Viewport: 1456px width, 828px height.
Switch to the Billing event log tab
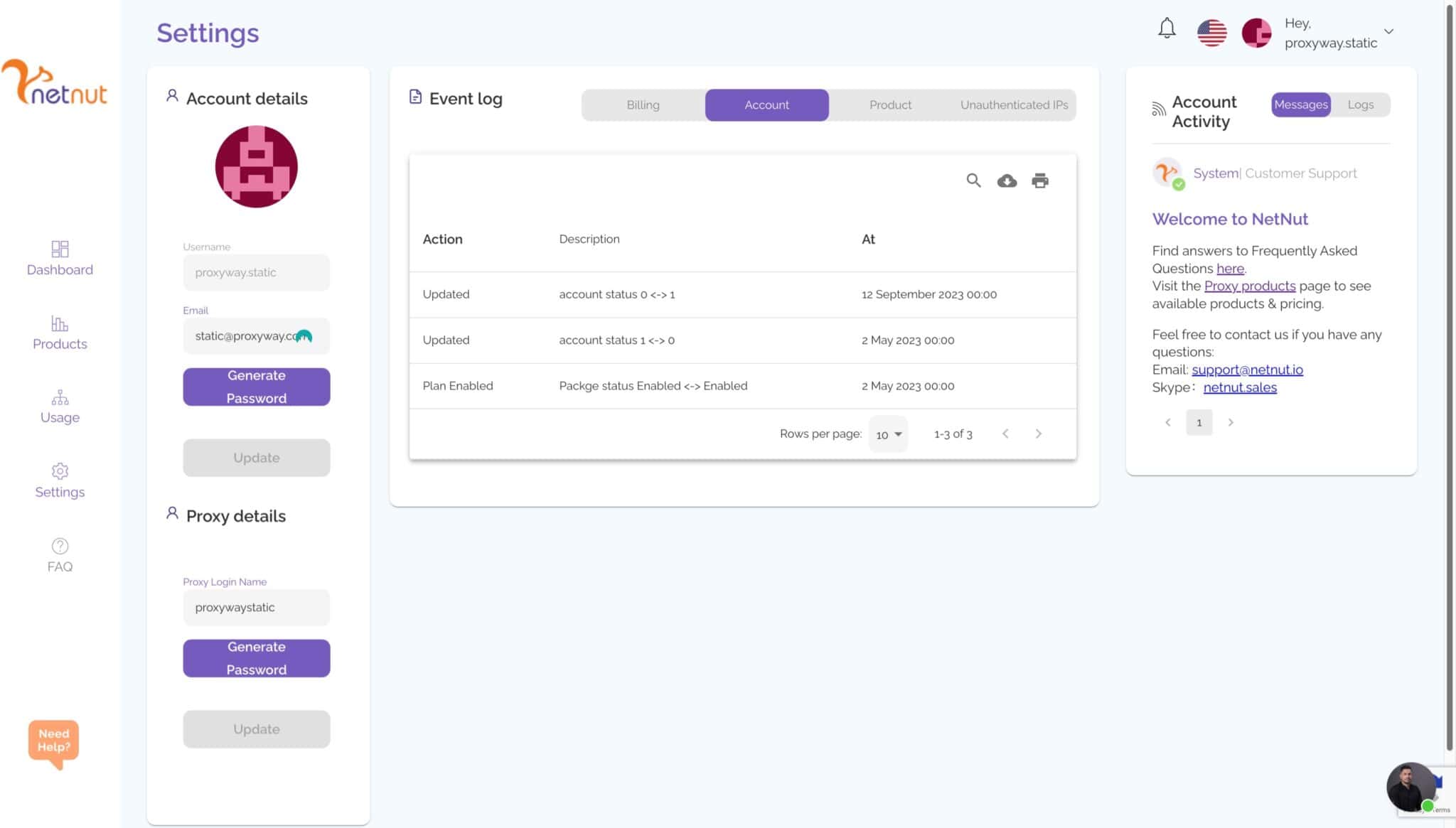643,105
